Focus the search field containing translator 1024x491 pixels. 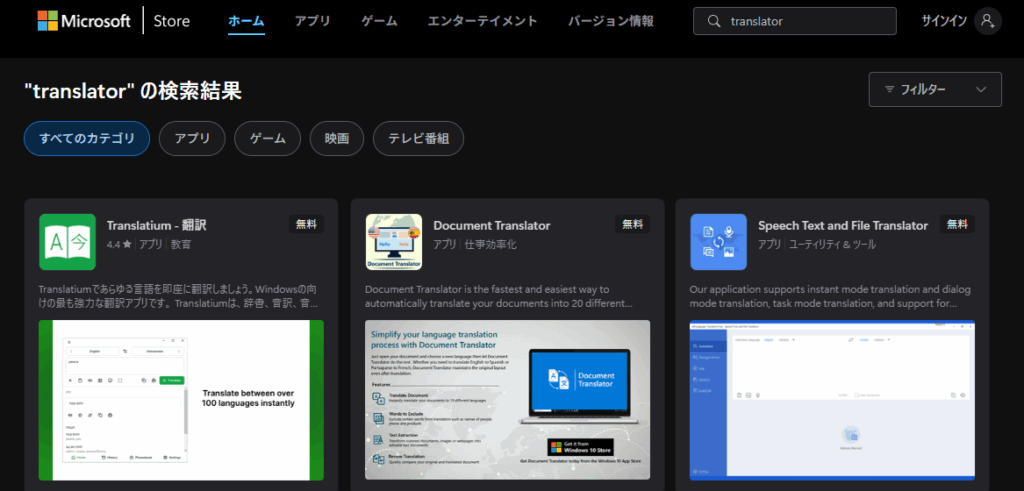[x=795, y=22]
